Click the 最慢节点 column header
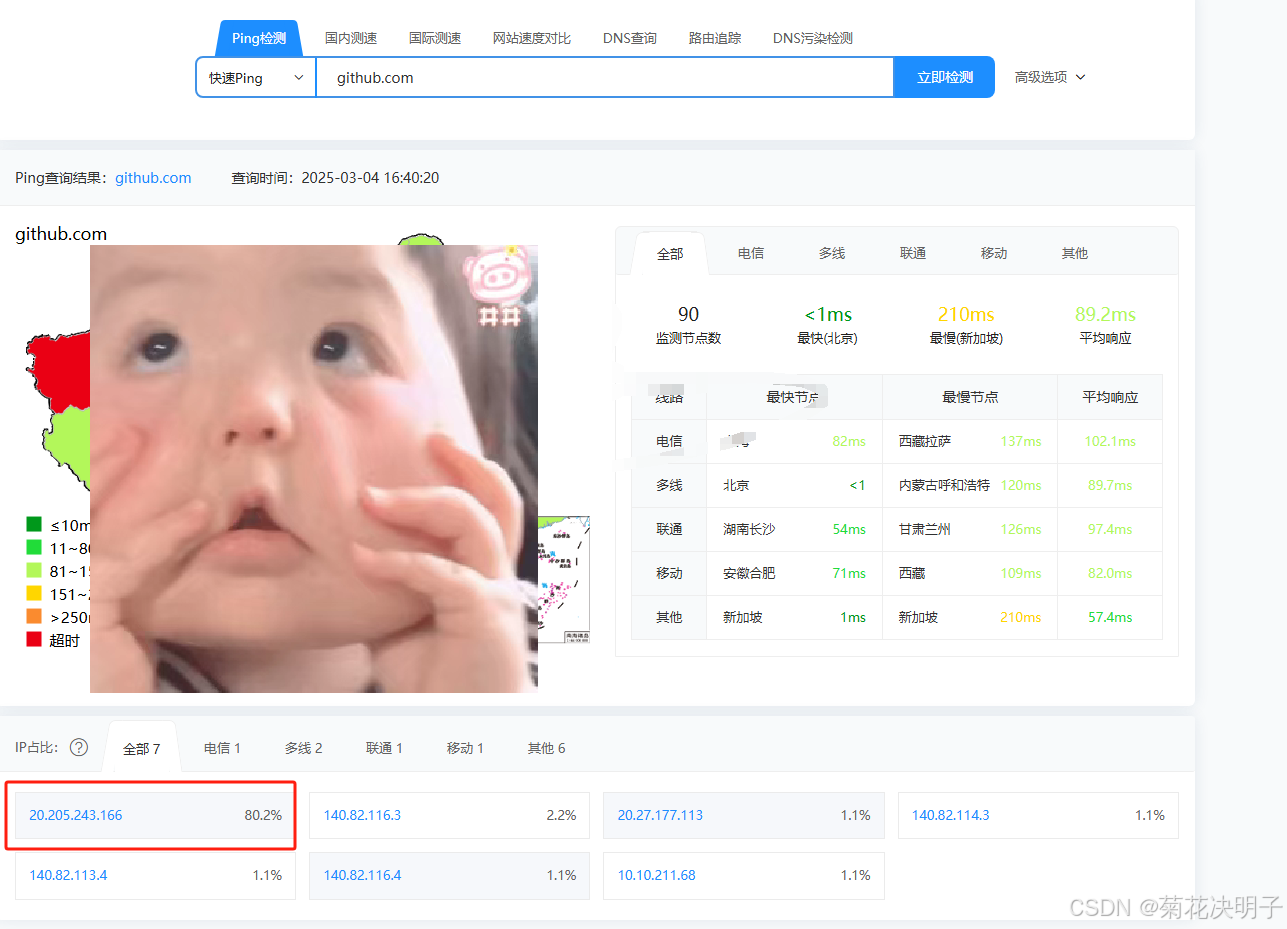Screen dimensions: 1287x929 [x=970, y=397]
